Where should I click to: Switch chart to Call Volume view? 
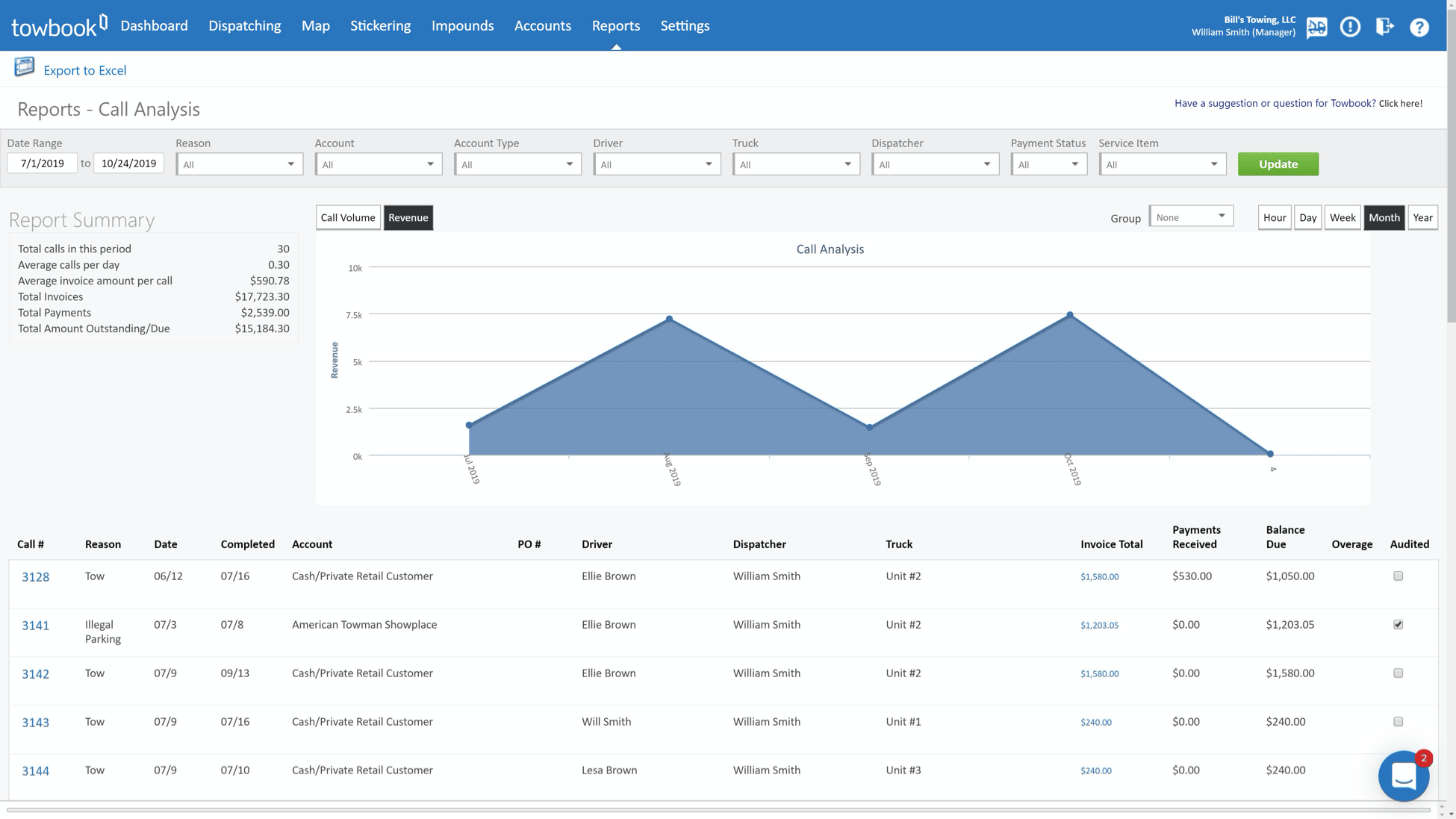[x=347, y=218]
